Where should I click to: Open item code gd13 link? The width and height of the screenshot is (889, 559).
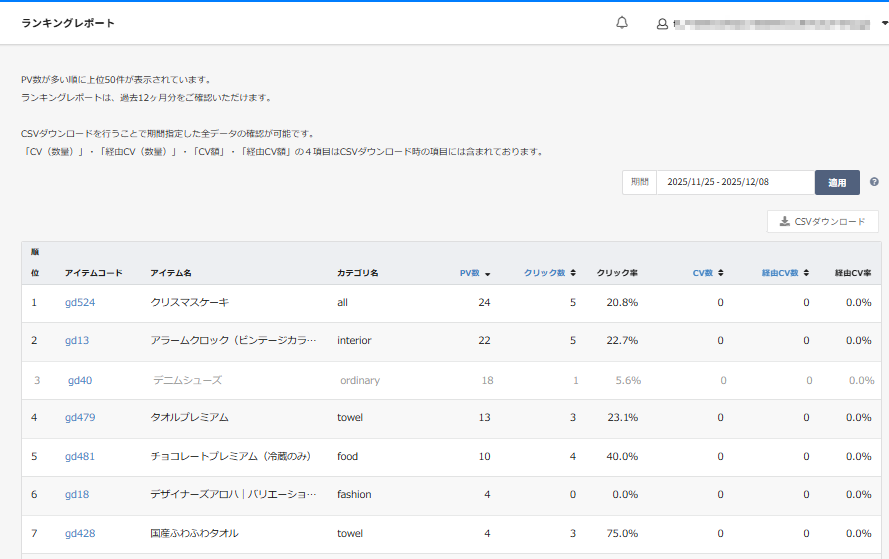coord(77,341)
